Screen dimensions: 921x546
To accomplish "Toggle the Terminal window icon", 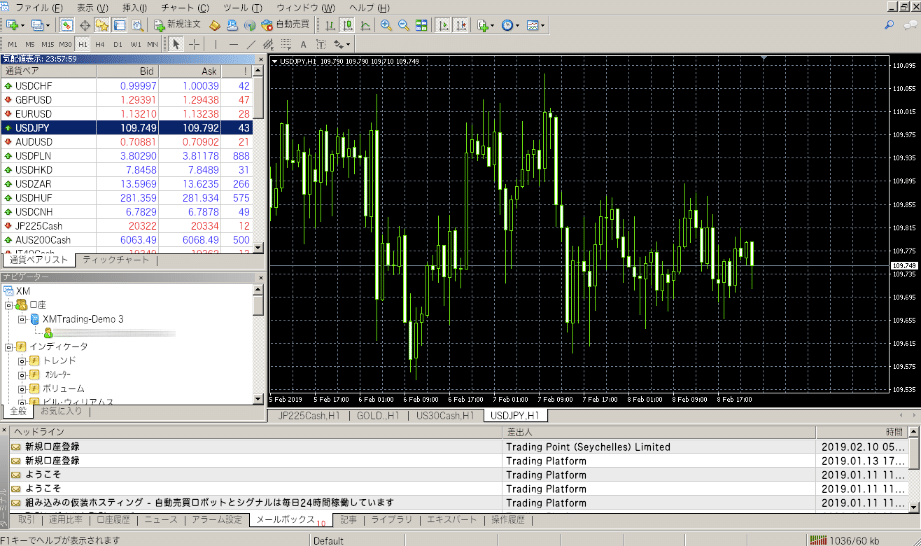I will point(120,25).
